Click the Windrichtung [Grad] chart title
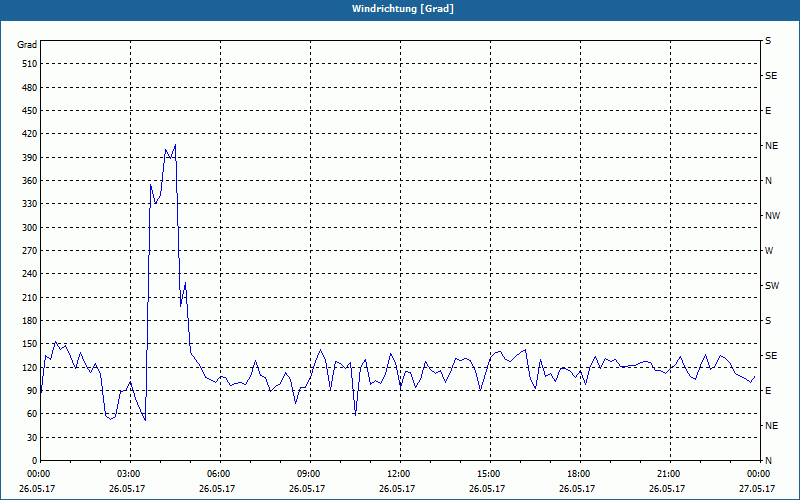The image size is (800, 500). coord(403,9)
